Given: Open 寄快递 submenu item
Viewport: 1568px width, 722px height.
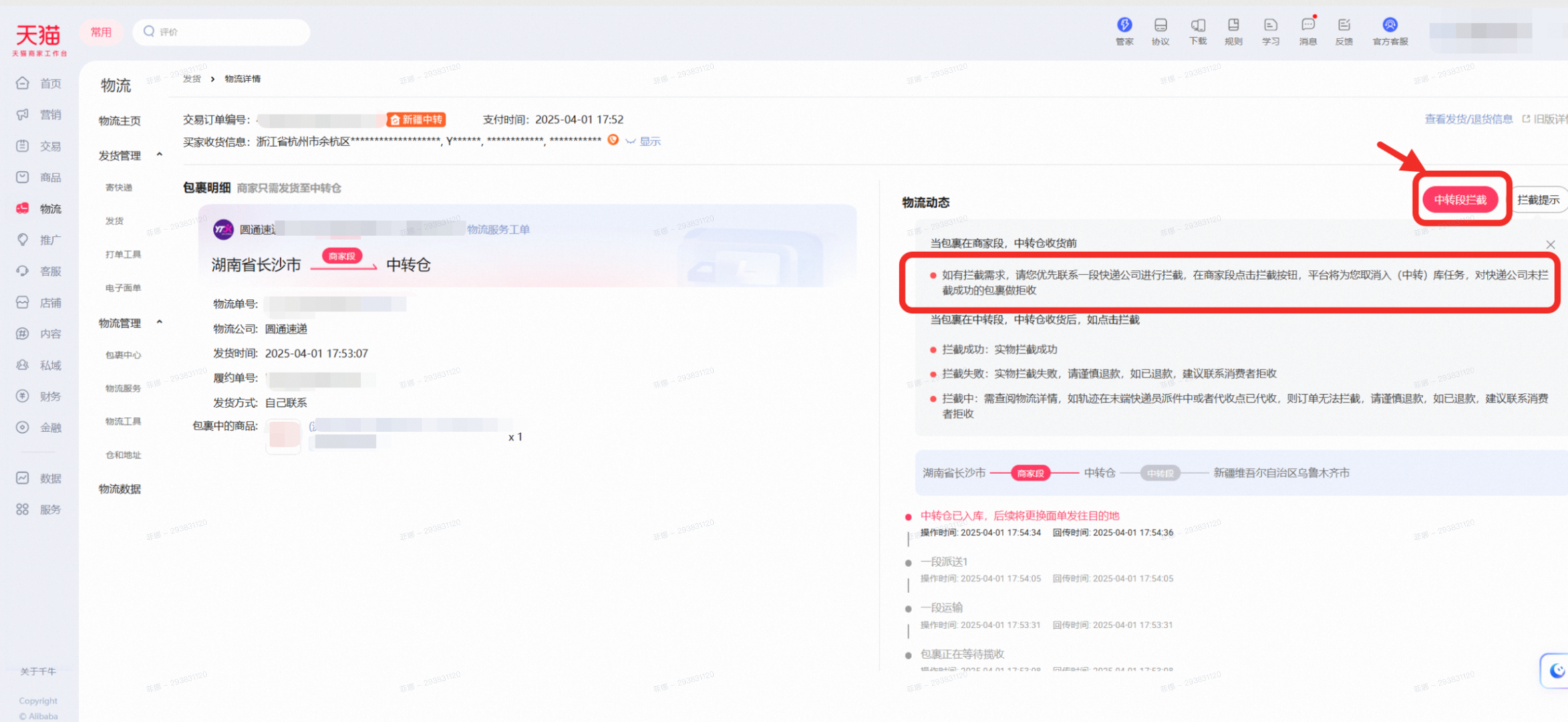Looking at the screenshot, I should tap(118, 187).
